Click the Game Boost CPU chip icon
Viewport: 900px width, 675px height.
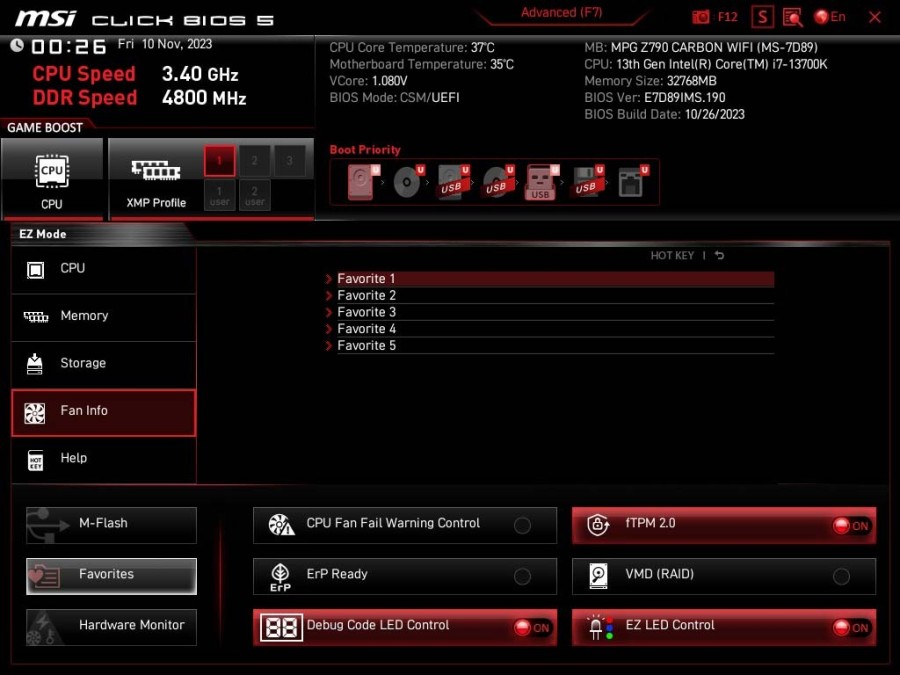pyautogui.click(x=52, y=171)
